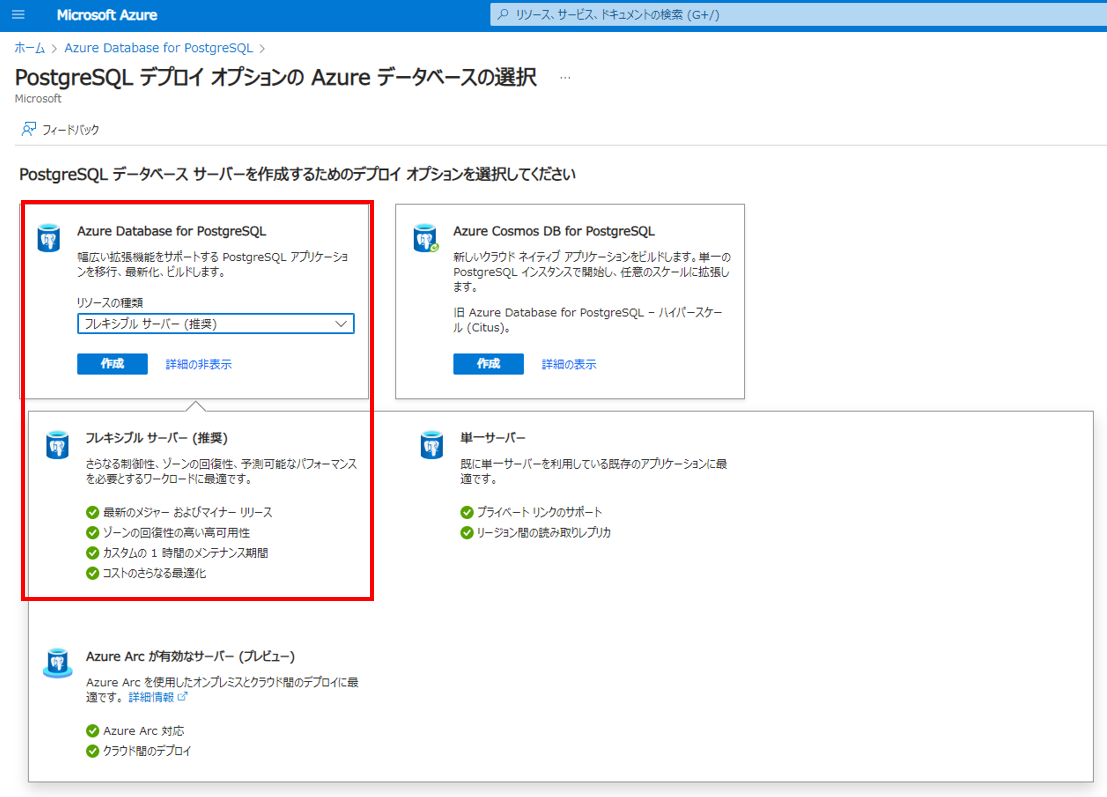Open the ellipsis more options beside title
Screen dimensions: 1107x797
(565, 78)
